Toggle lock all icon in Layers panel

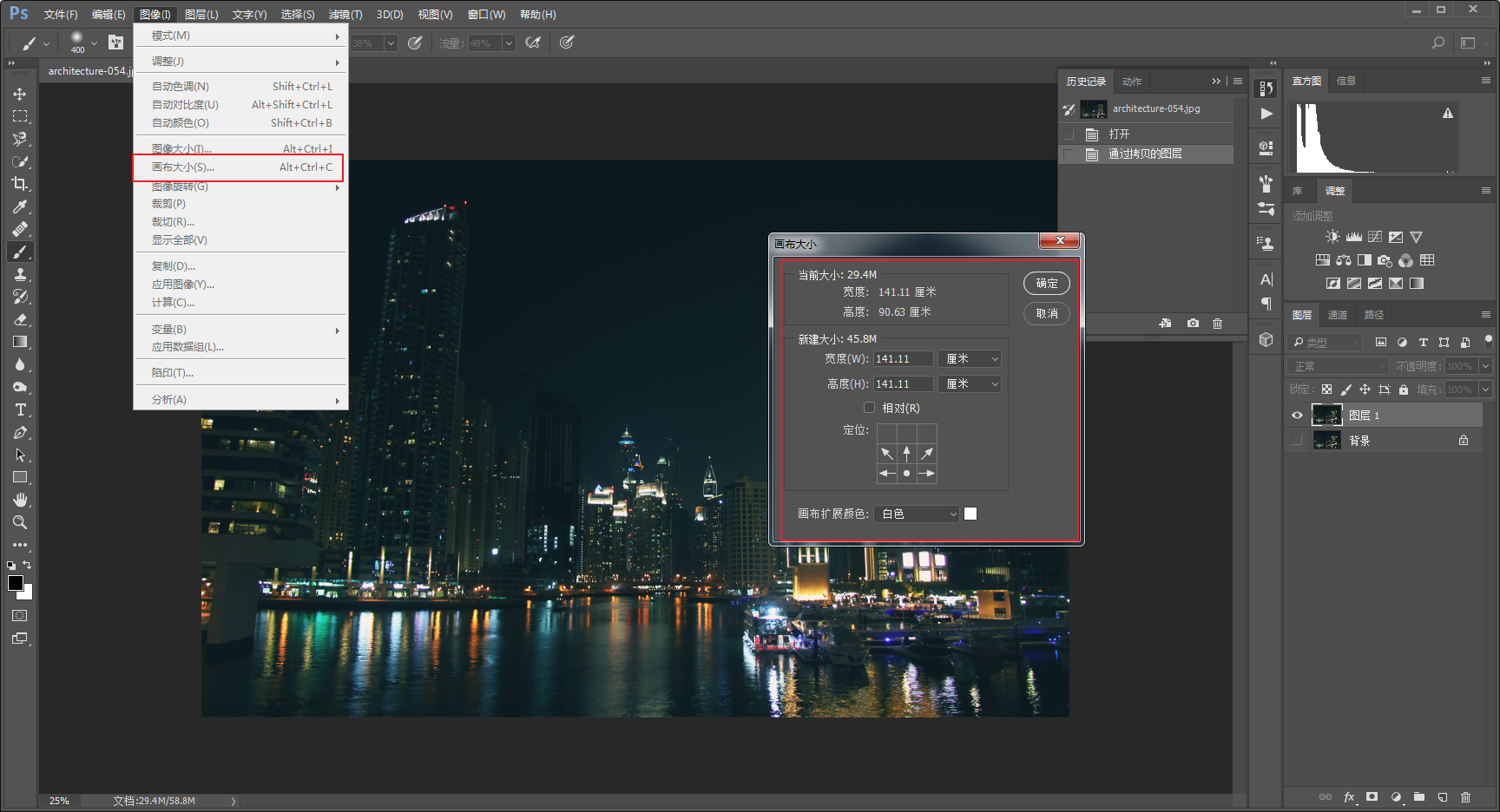(x=1404, y=390)
